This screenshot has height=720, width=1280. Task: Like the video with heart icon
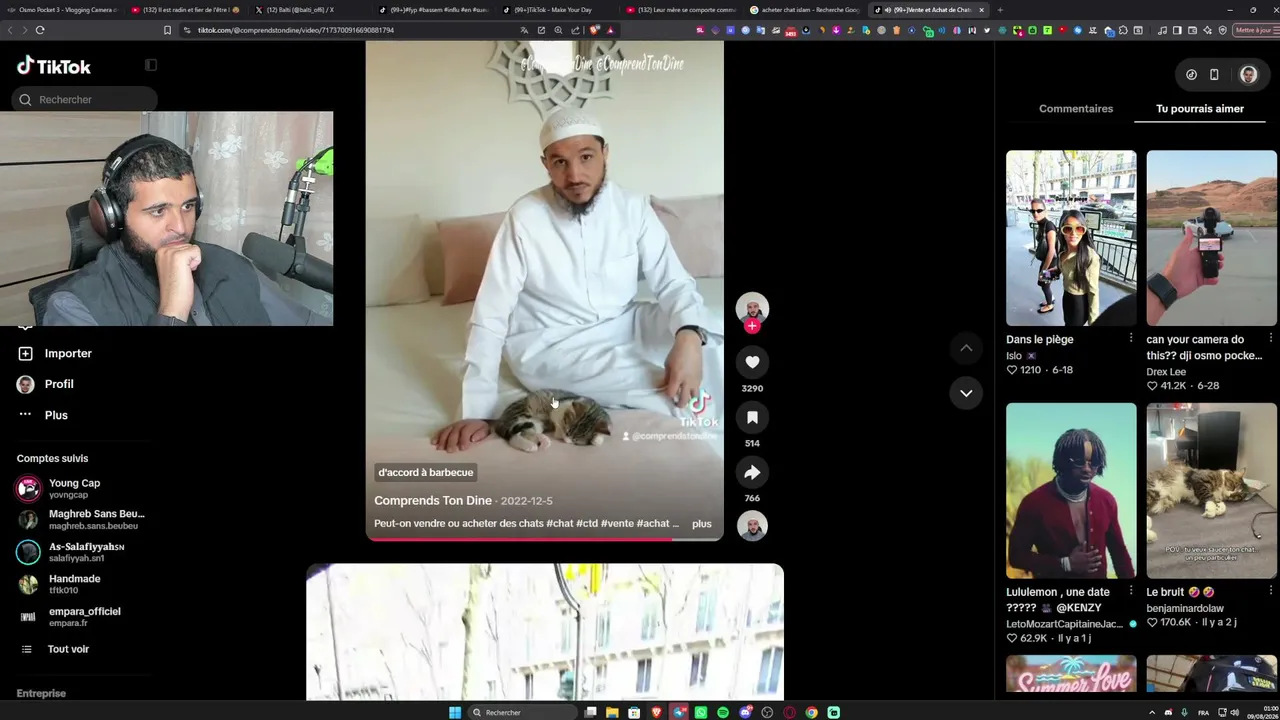click(x=752, y=362)
